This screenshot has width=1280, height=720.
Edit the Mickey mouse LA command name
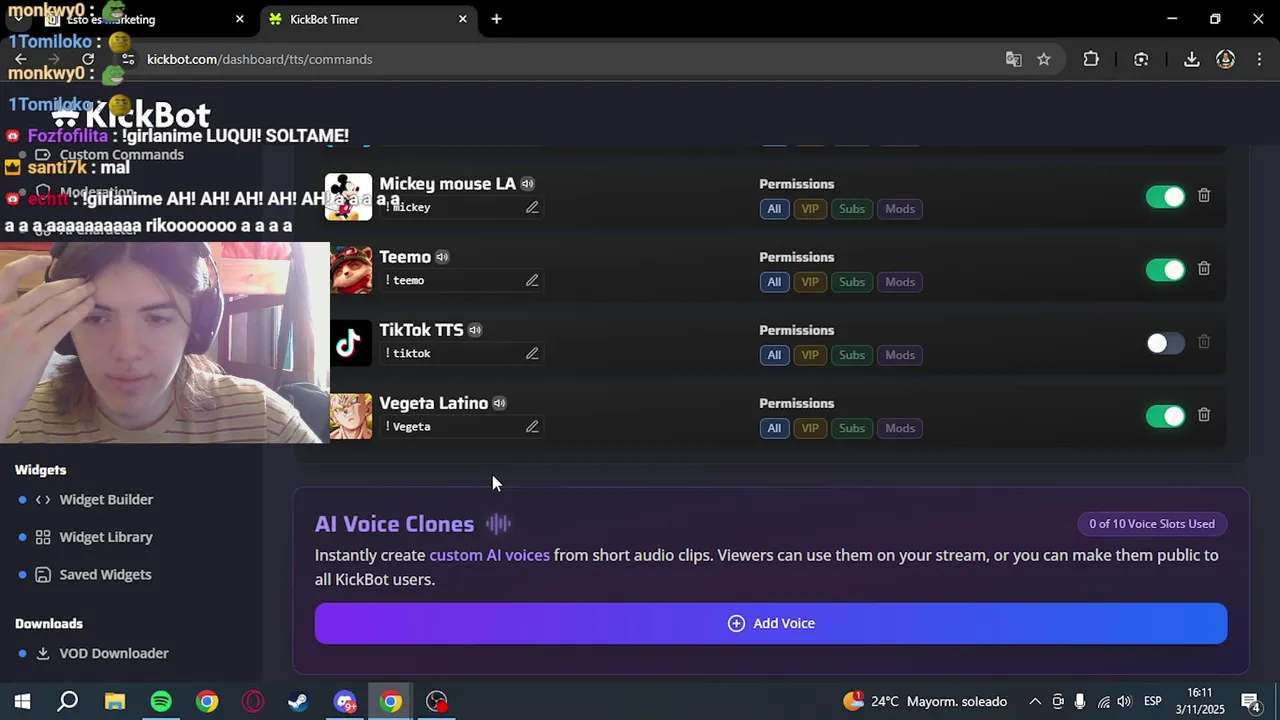(x=532, y=207)
